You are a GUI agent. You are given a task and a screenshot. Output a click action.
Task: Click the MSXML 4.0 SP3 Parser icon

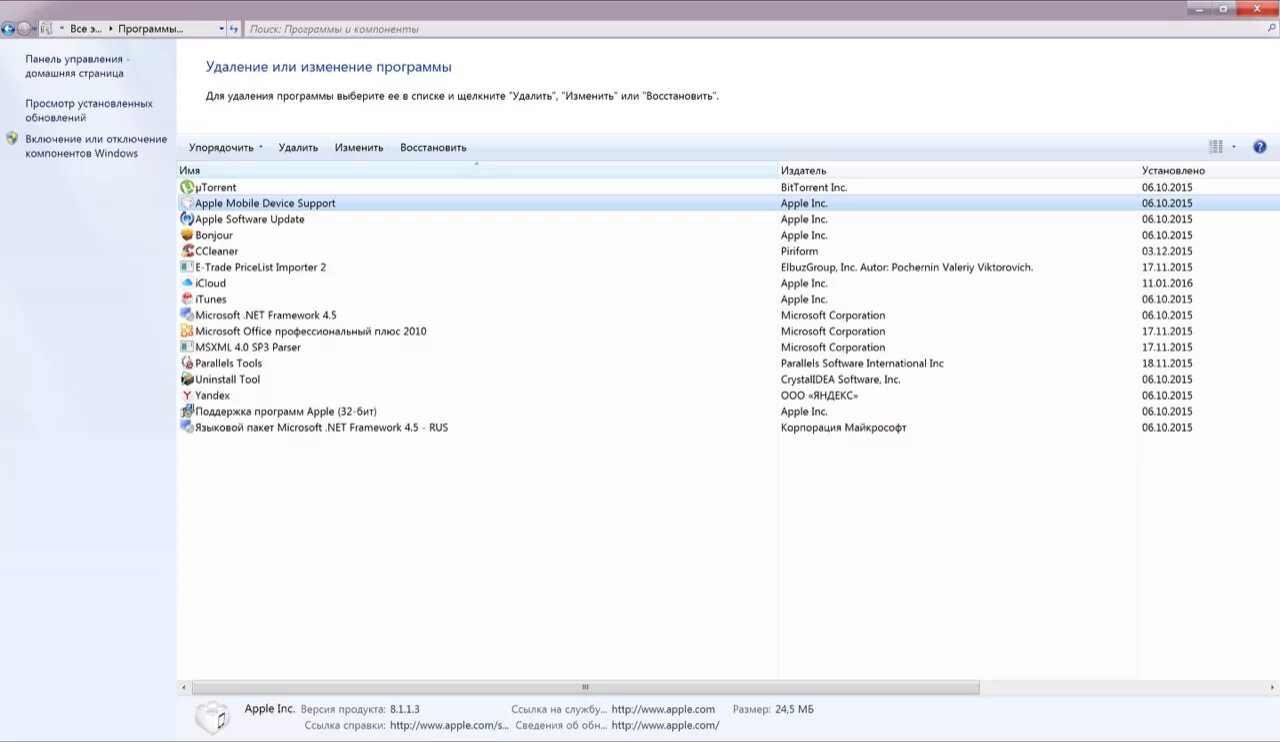pos(187,347)
